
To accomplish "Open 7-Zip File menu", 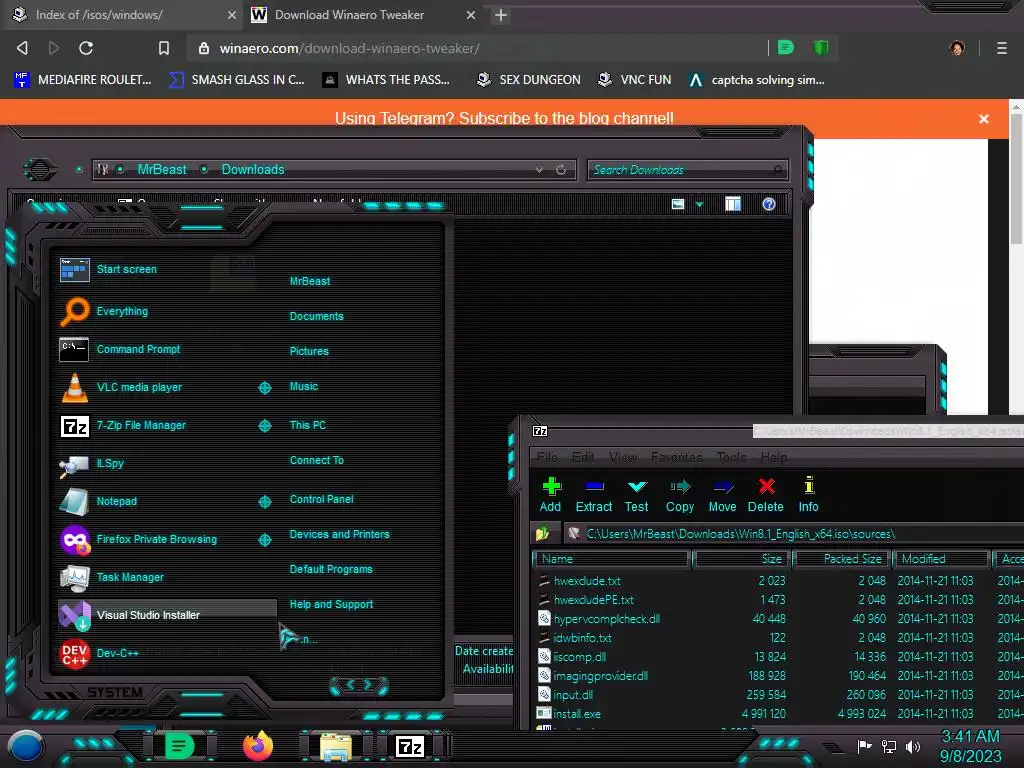I will tap(547, 457).
